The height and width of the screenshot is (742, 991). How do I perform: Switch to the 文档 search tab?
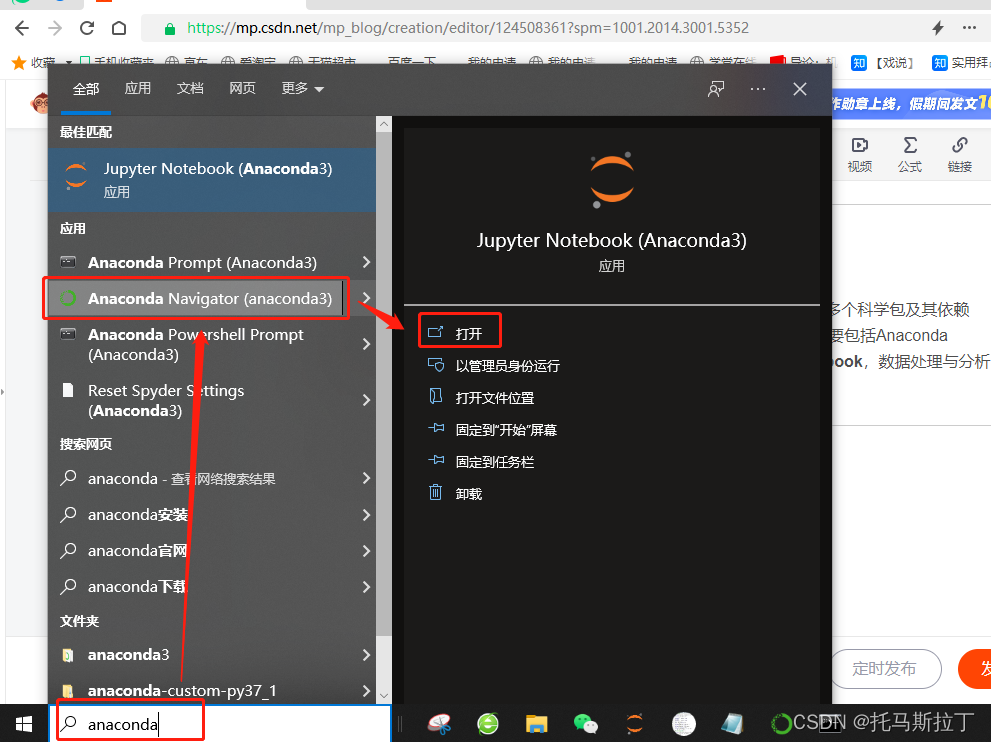pyautogui.click(x=190, y=88)
